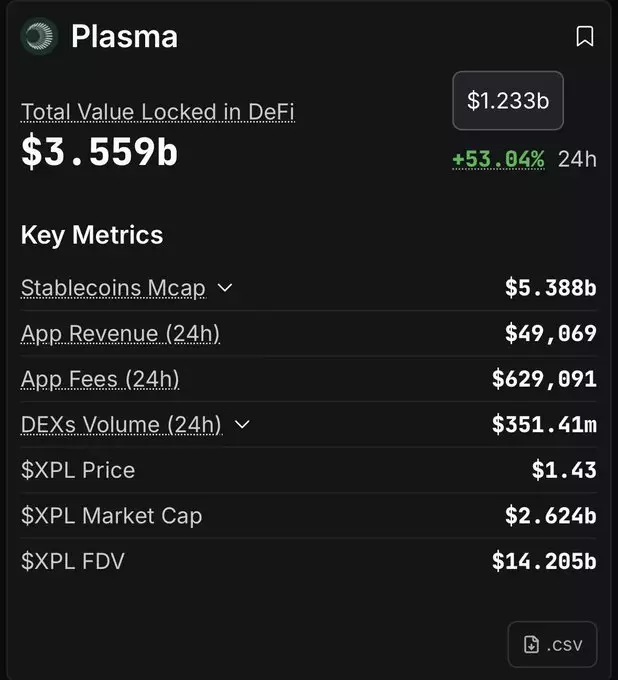Click the download icon in .csv button
This screenshot has height=680, width=618.
coord(531,645)
